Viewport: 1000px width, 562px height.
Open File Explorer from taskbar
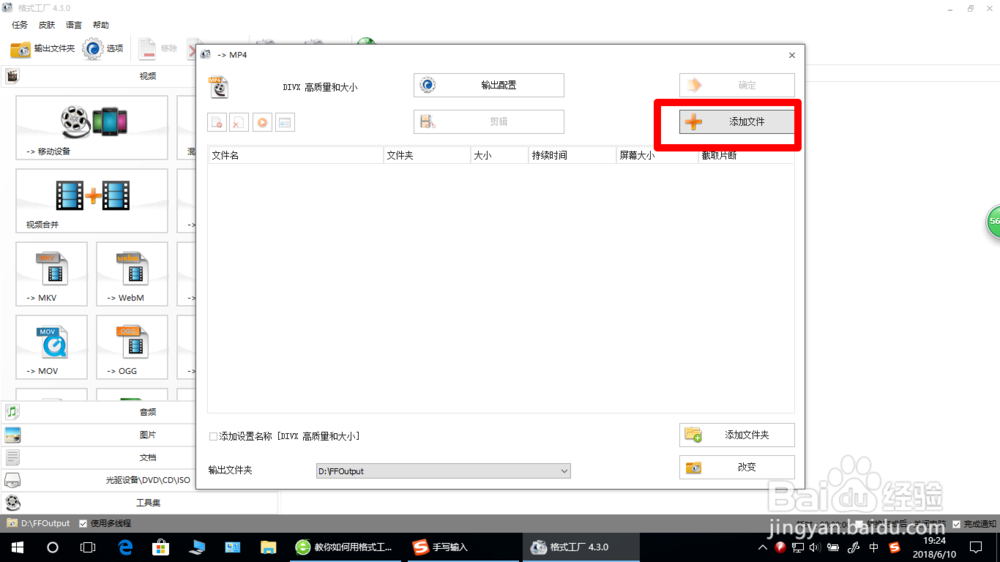(x=268, y=547)
